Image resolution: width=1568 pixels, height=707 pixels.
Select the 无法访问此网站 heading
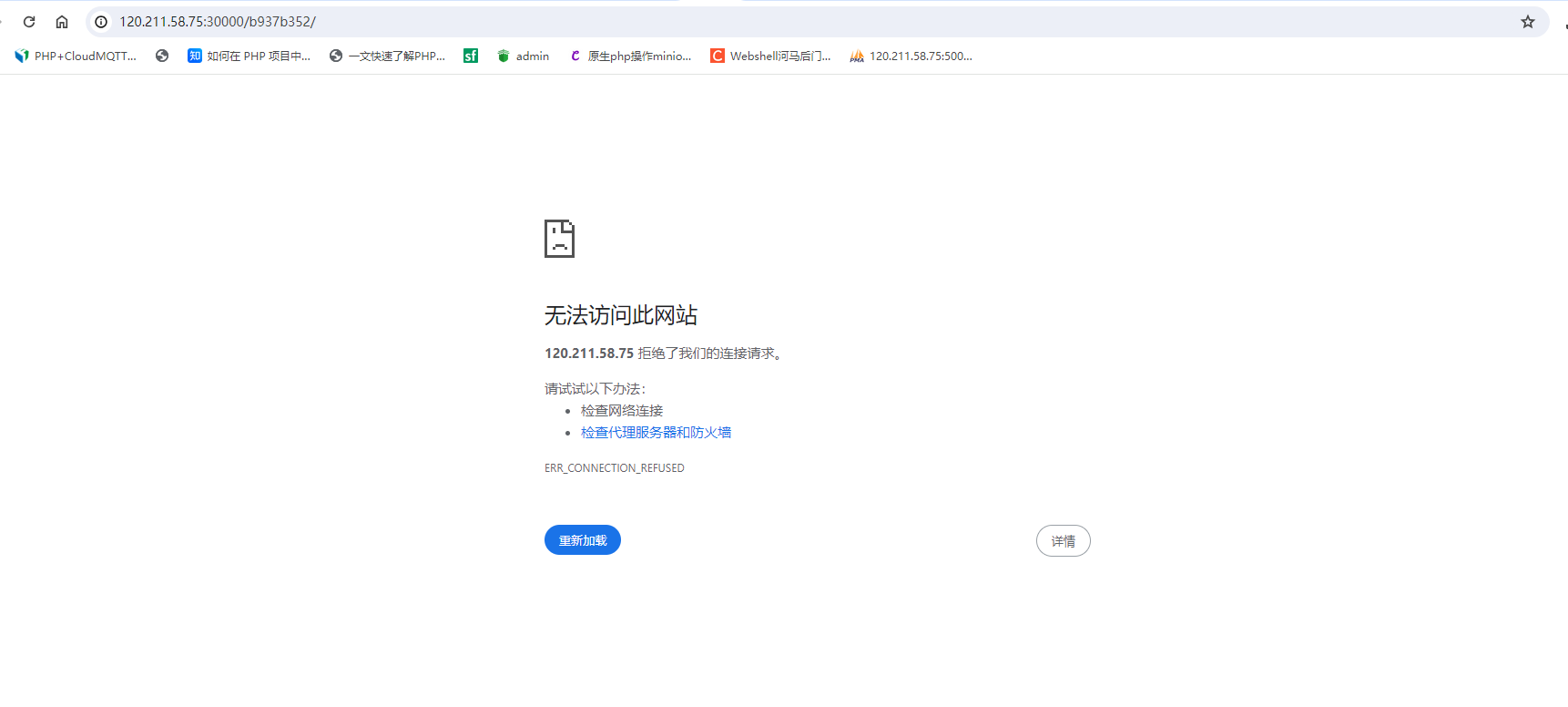(621, 315)
